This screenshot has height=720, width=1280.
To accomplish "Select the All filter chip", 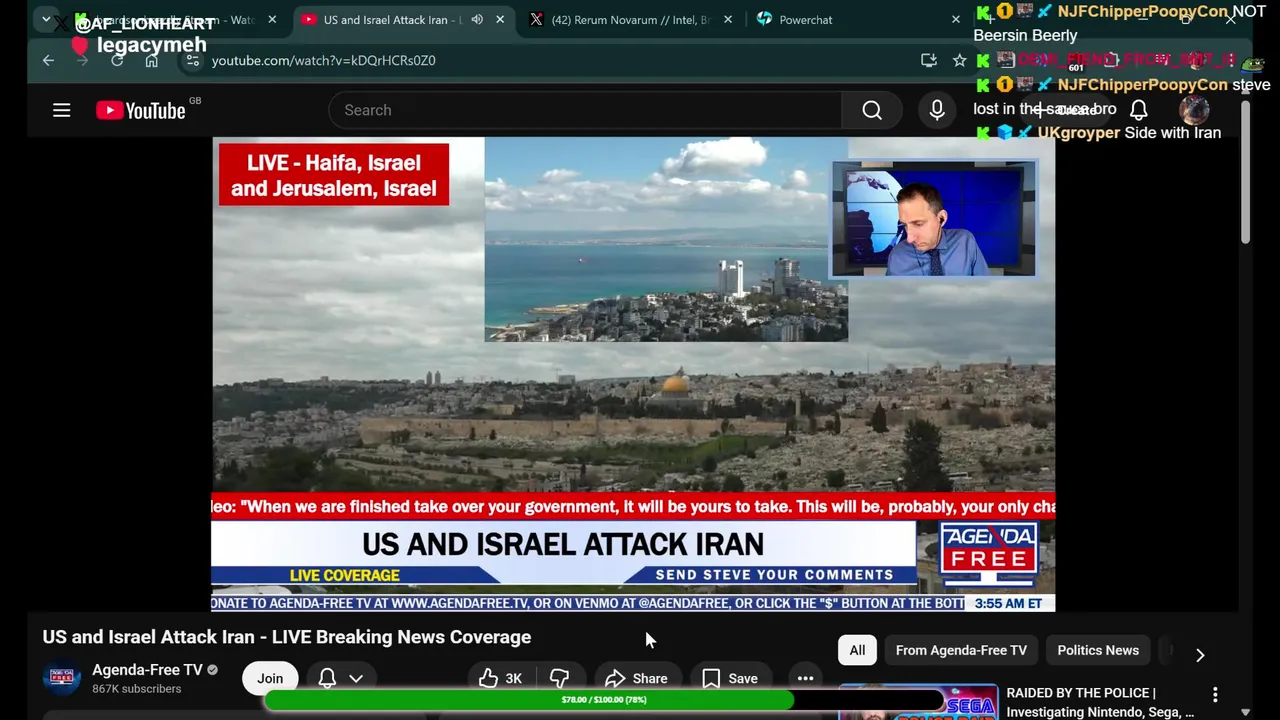I will click(x=857, y=650).
